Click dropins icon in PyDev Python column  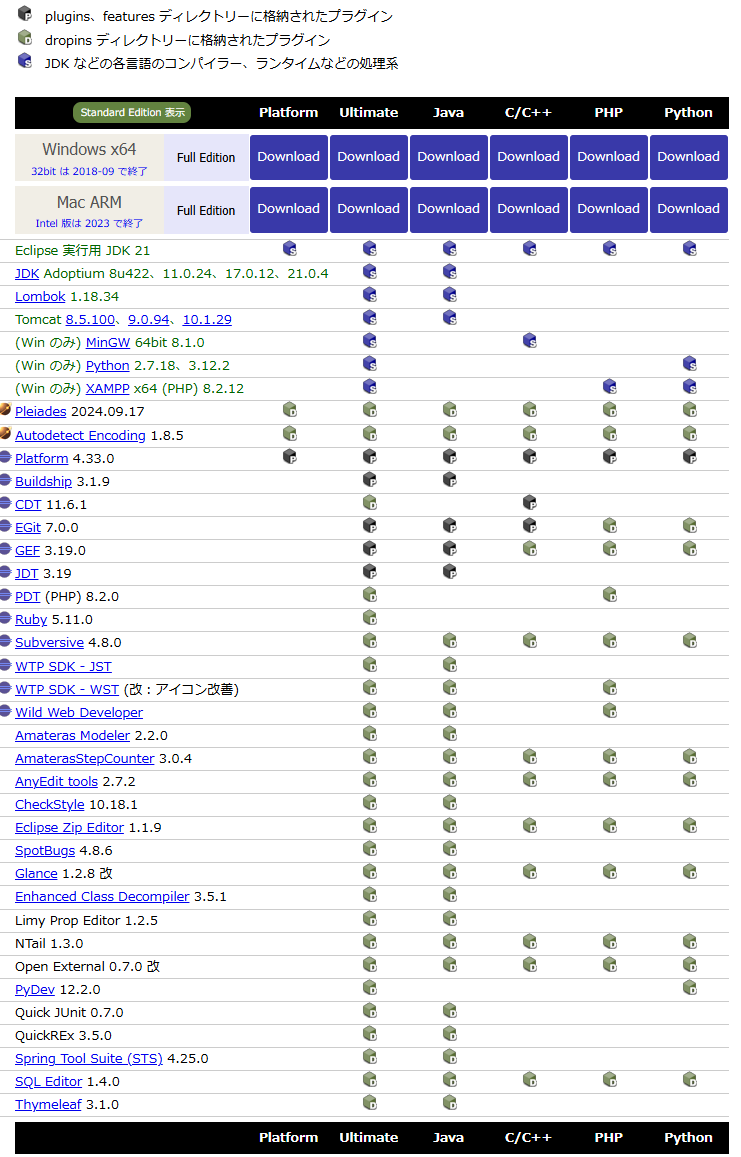coord(689,988)
